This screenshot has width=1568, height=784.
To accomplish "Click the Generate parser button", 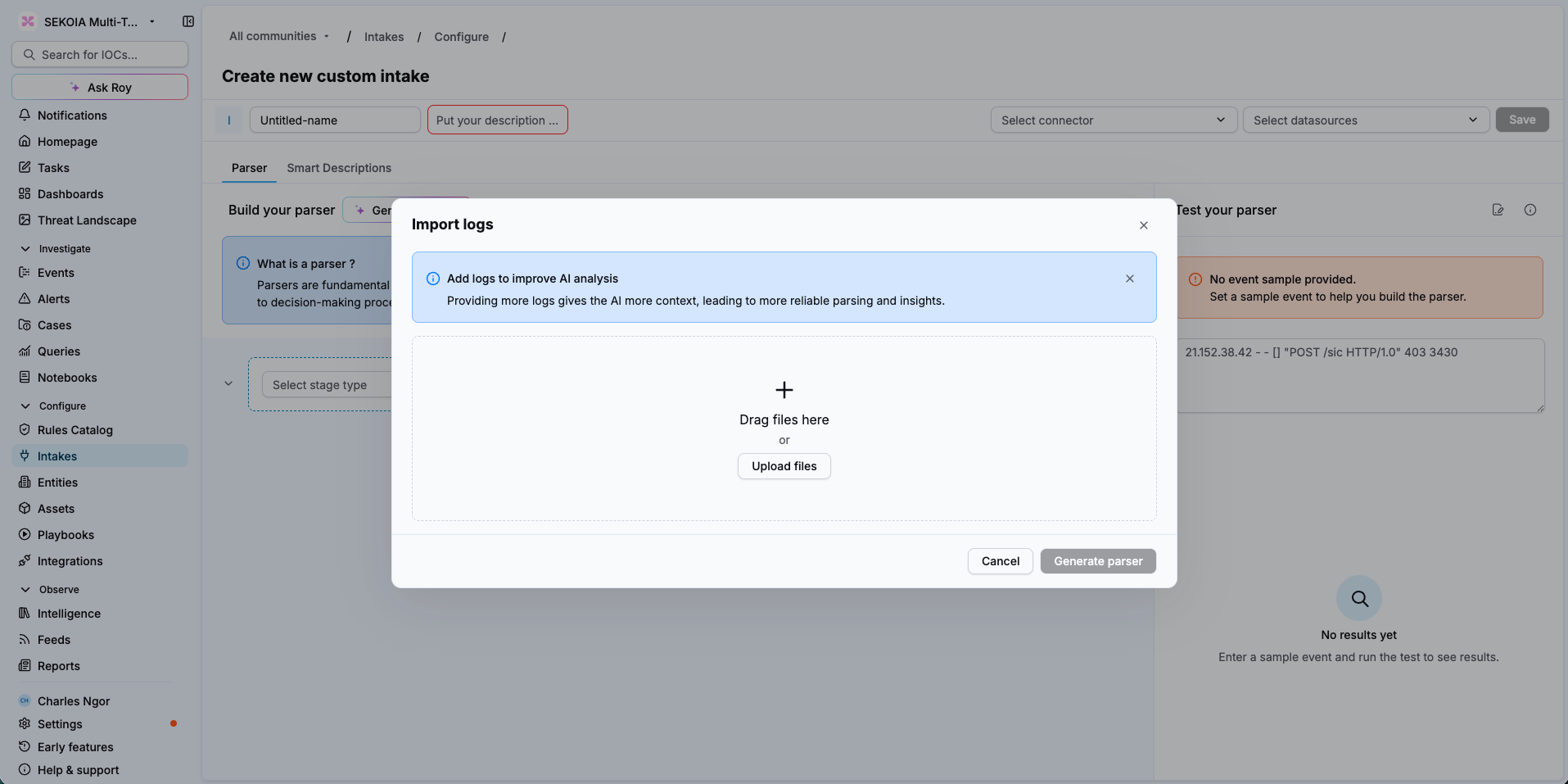I will point(1098,561).
